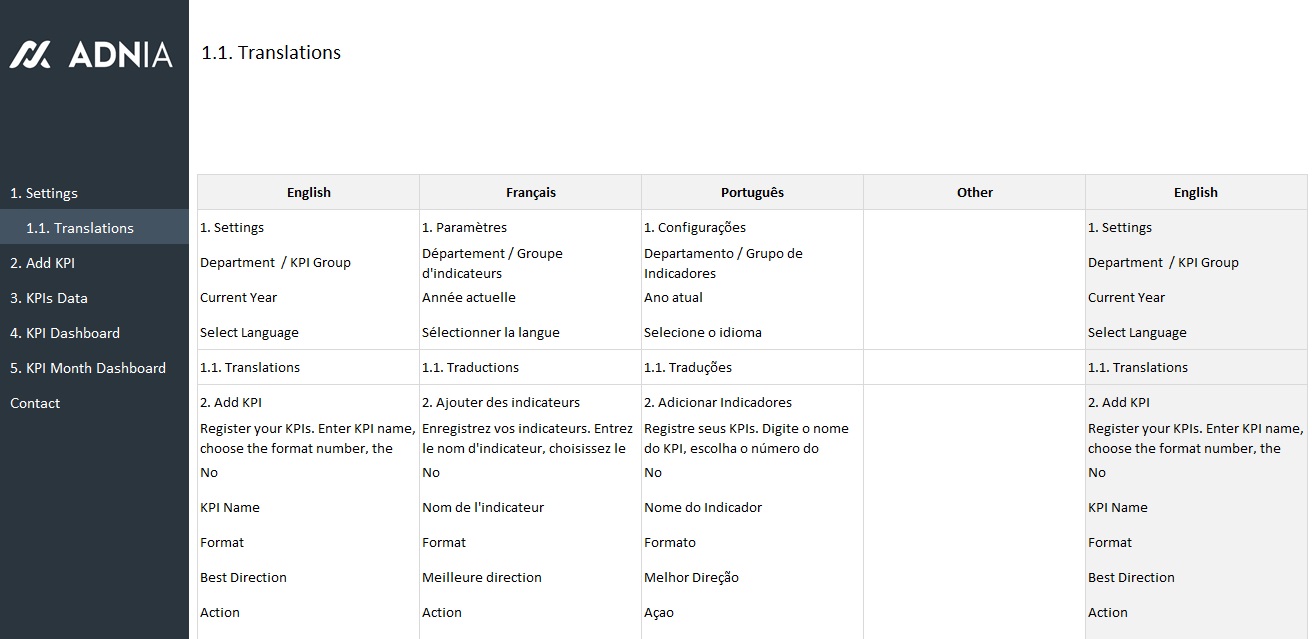
Task: Click the Contact sidebar link
Action: point(35,403)
